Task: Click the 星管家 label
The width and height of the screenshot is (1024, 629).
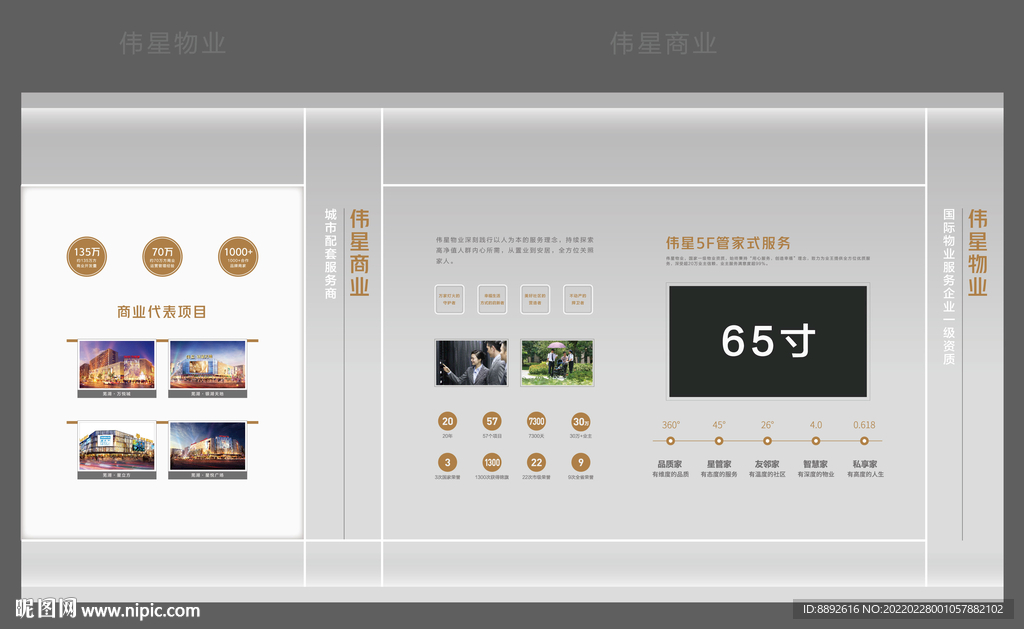Action: click(x=719, y=464)
